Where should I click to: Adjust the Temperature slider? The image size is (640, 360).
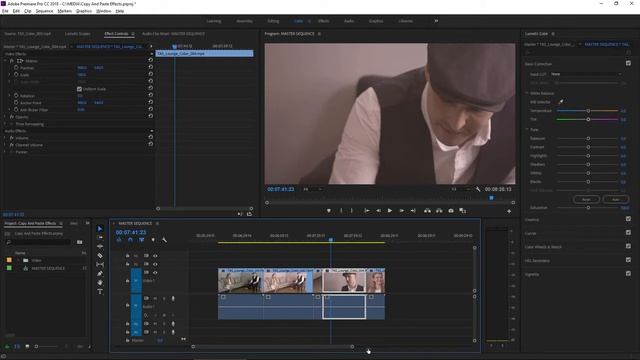[x=588, y=111]
